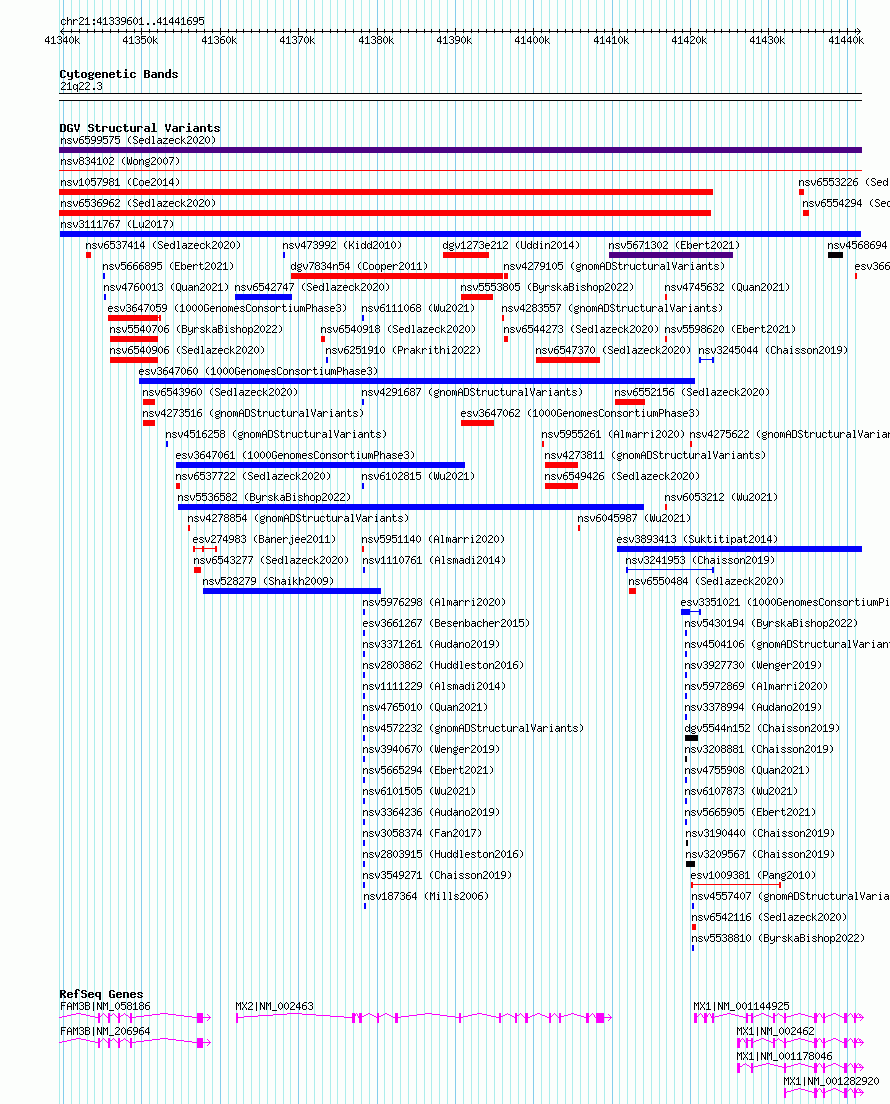Screen dimensions: 890x1104
Task: Click the DGV Structural Variants track title
Action: 140,128
